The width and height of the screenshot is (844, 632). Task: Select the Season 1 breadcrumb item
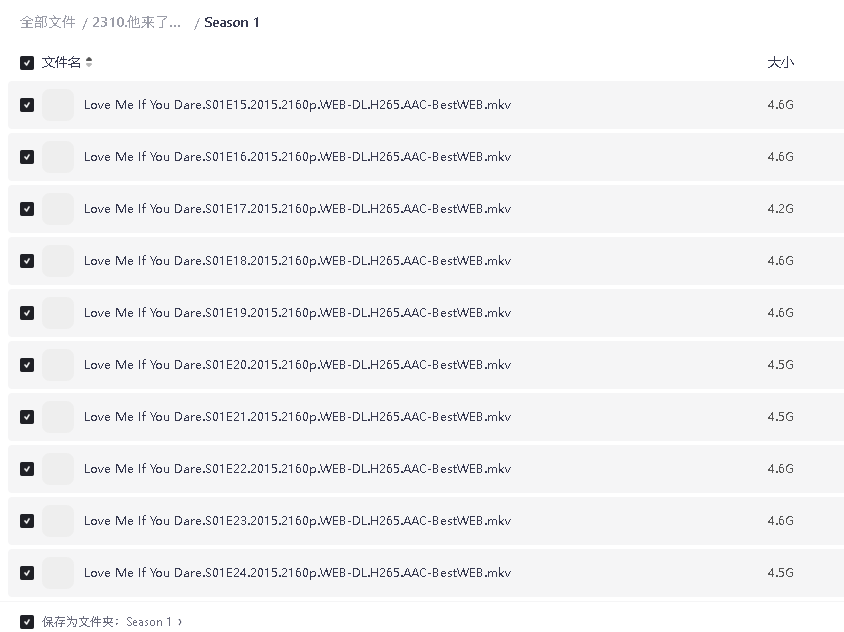click(x=232, y=22)
